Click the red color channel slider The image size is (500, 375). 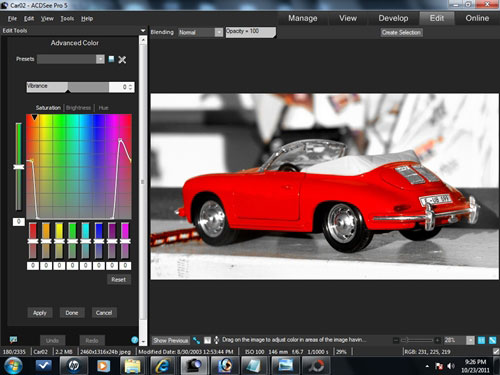[x=33, y=241]
